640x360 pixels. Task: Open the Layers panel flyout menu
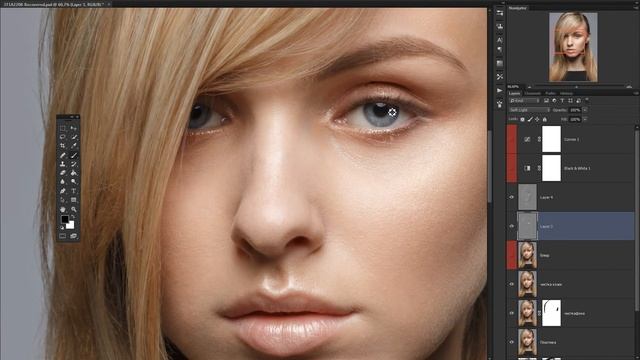click(636, 93)
